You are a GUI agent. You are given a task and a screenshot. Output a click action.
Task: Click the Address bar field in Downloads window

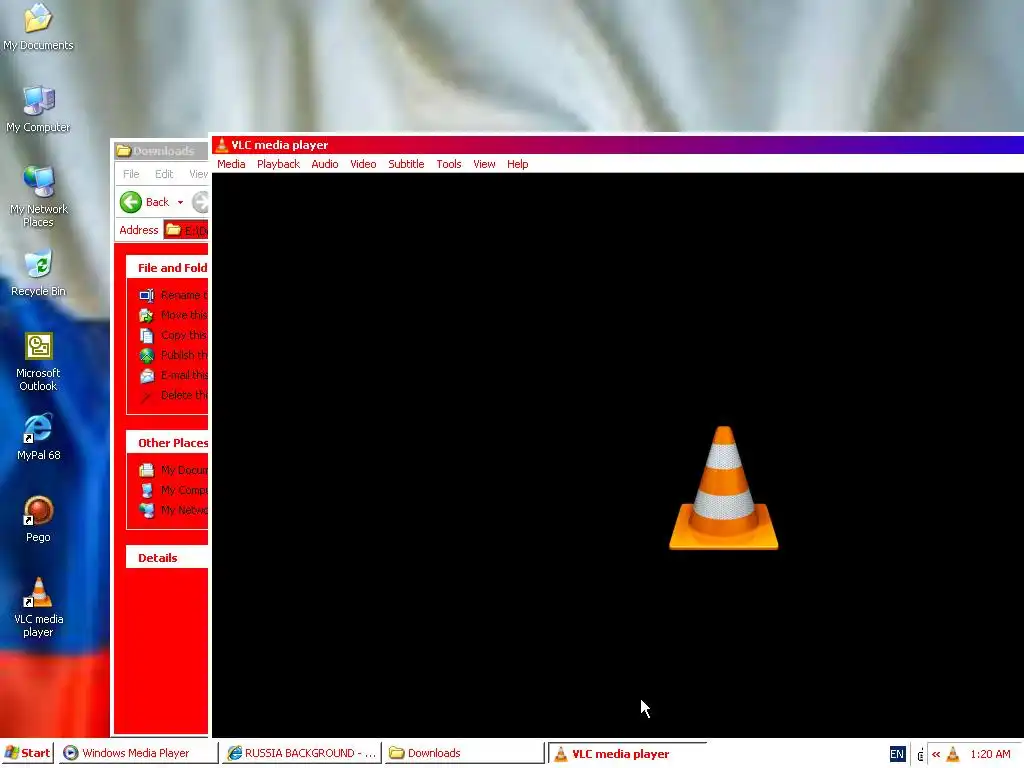coord(185,230)
